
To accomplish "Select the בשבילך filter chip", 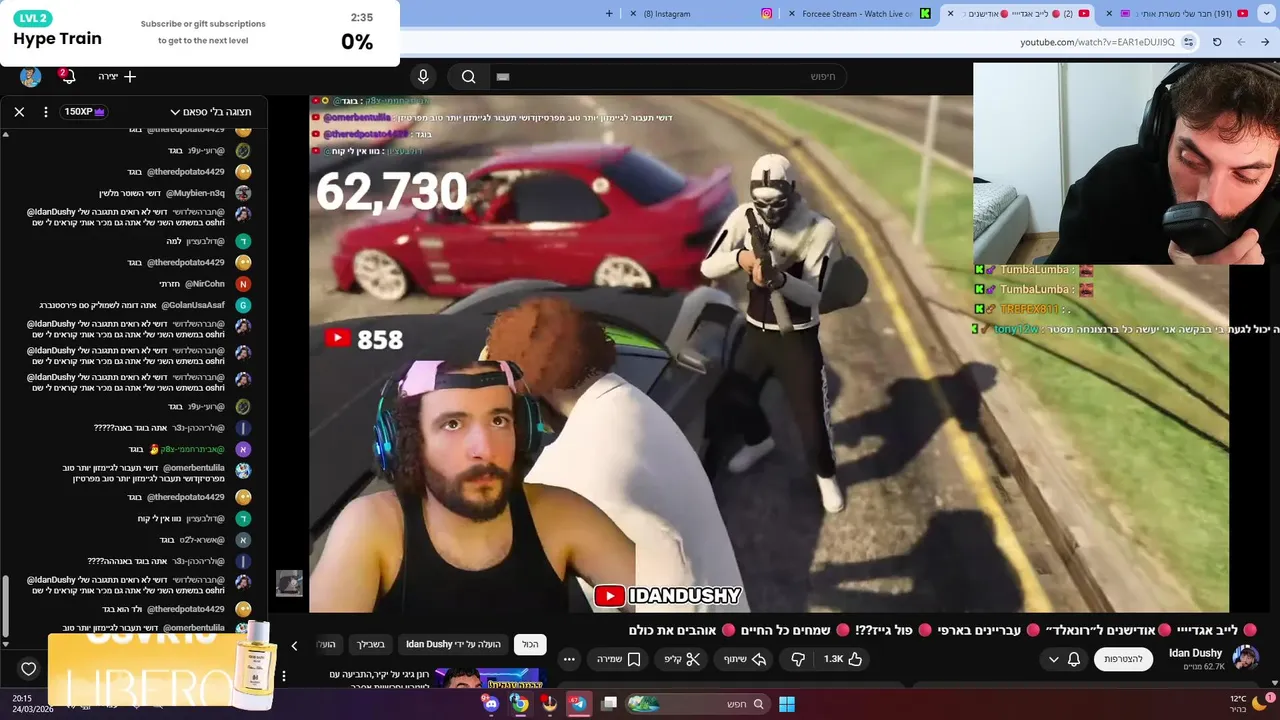I will (370, 645).
